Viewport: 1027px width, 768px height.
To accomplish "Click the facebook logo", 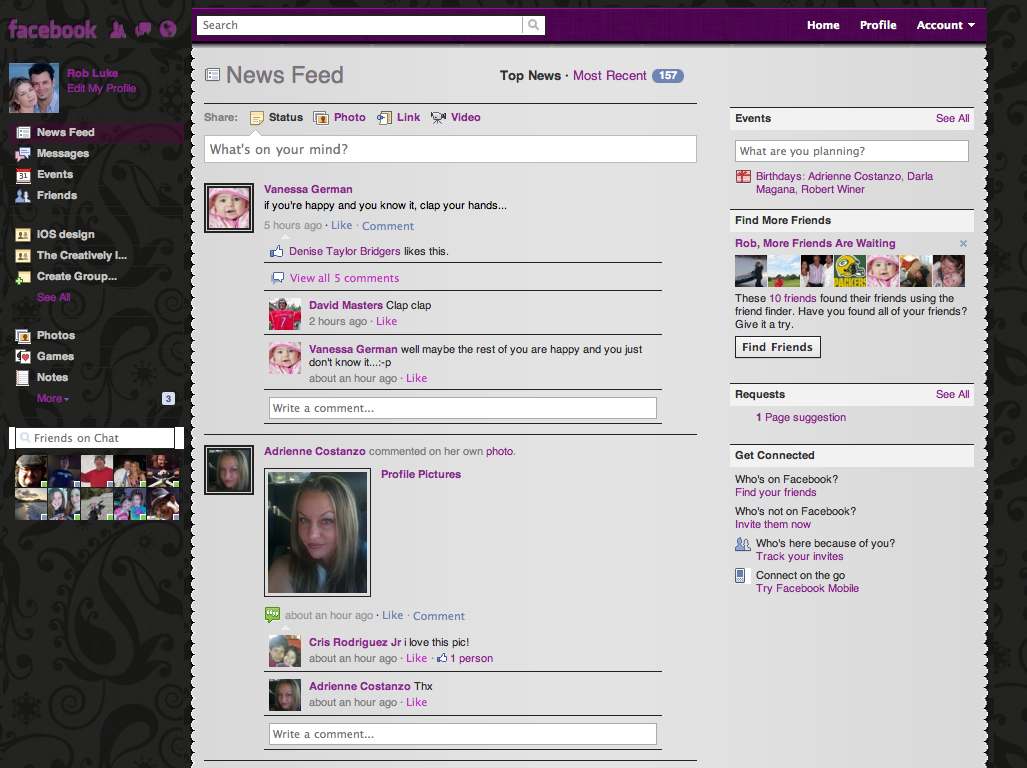I will click(x=52, y=29).
